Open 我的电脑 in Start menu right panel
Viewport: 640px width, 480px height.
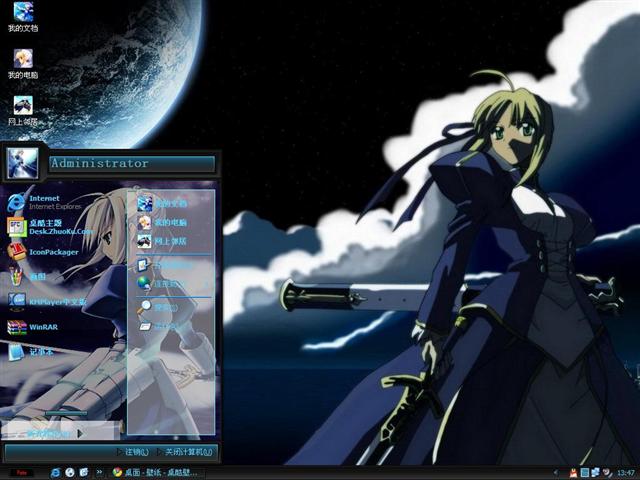point(162,222)
